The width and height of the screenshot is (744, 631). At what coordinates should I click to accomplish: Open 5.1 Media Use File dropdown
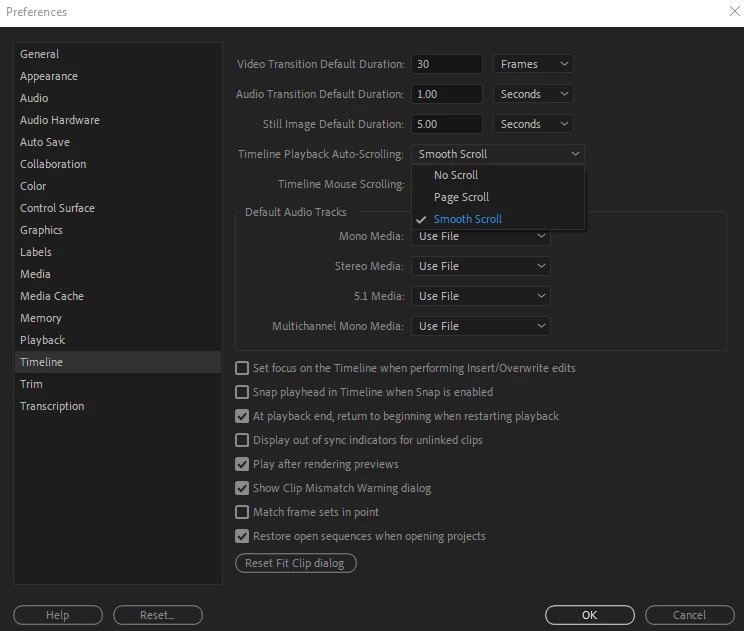481,296
